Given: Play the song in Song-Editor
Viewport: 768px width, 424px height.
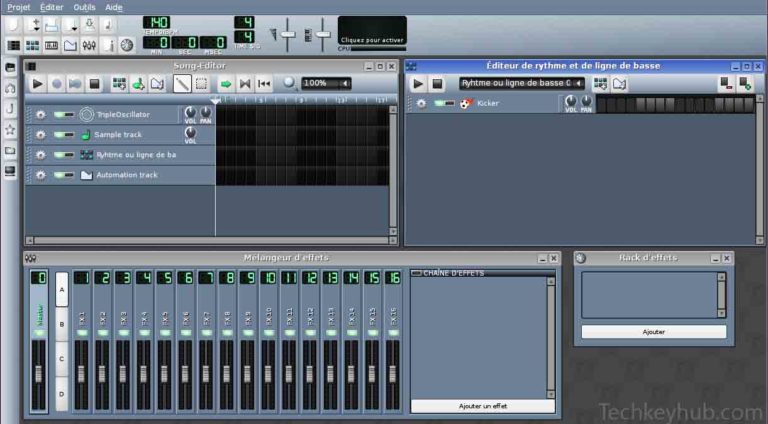Looking at the screenshot, I should pyautogui.click(x=37, y=84).
